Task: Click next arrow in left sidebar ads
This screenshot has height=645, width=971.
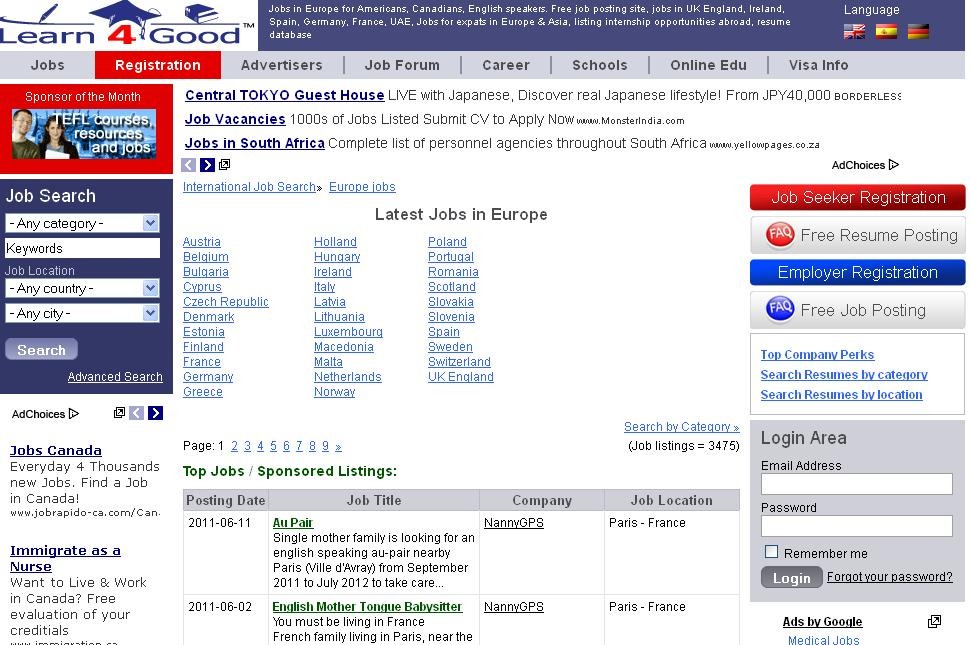Action: 155,413
